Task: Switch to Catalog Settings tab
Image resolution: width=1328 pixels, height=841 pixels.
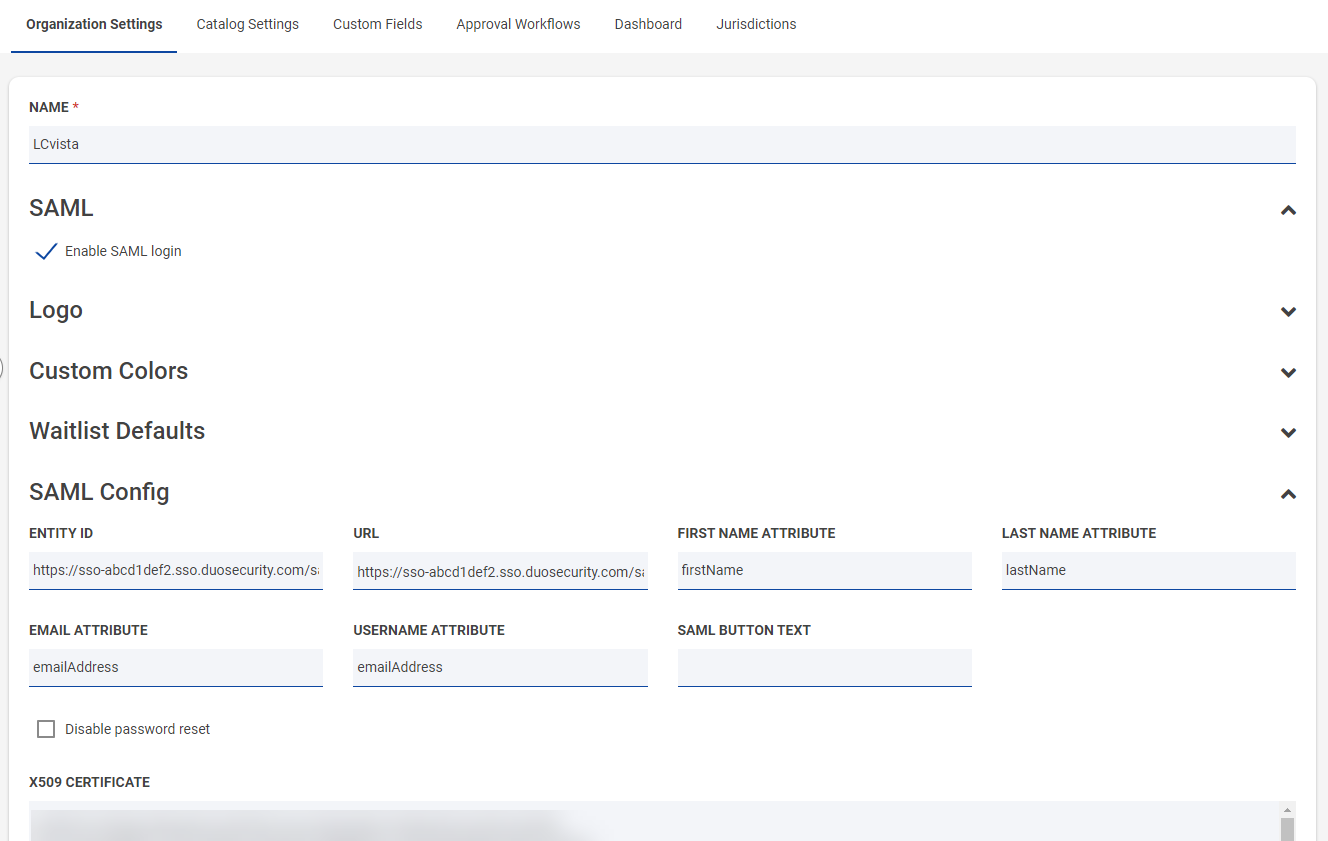Action: [x=247, y=24]
